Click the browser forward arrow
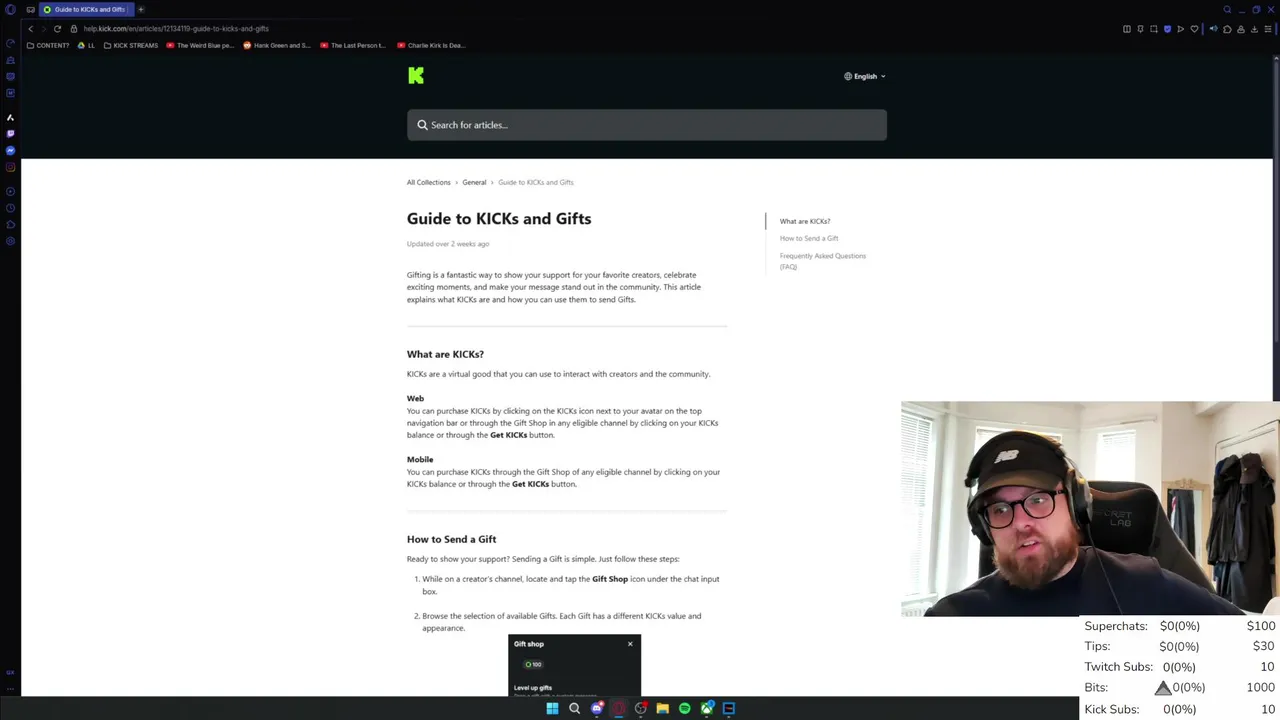Image resolution: width=1280 pixels, height=720 pixels. [43, 28]
